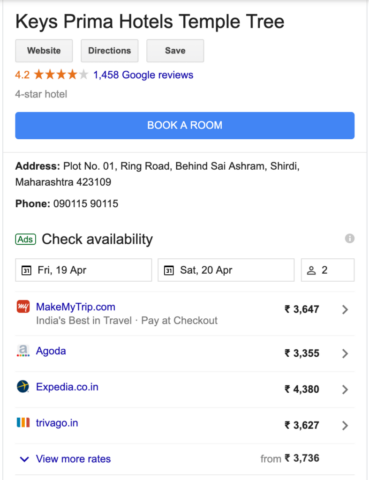The width and height of the screenshot is (369, 480).
Task: Click the check-out calendar icon
Action: tap(169, 270)
